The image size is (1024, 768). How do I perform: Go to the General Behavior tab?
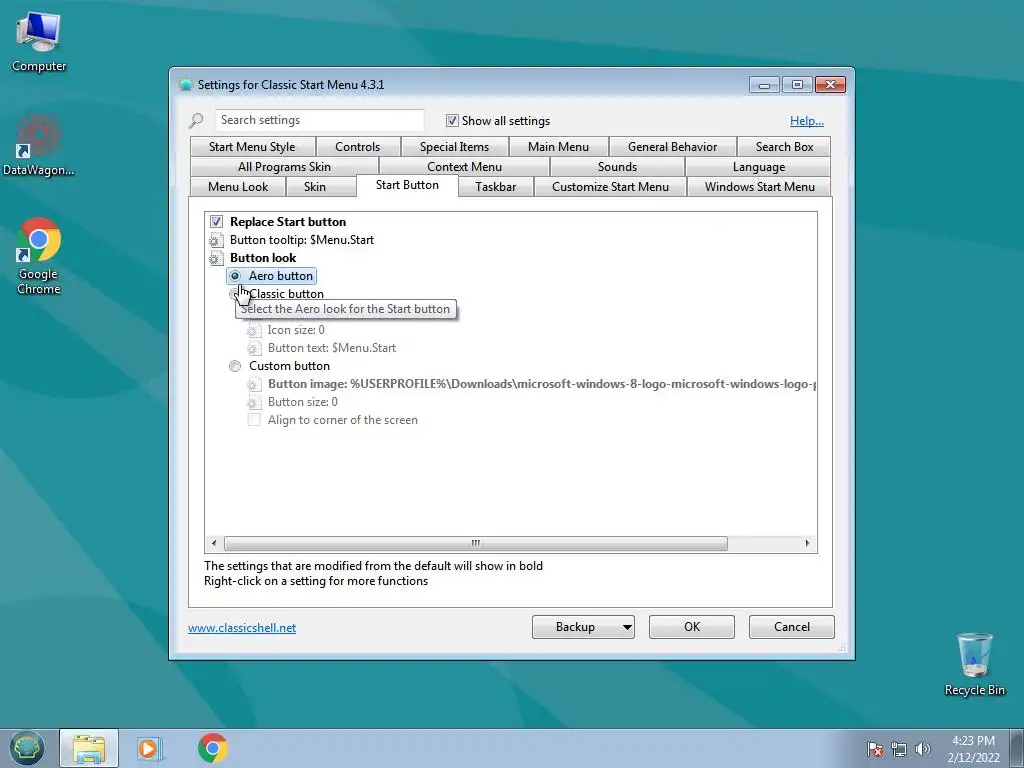673,147
